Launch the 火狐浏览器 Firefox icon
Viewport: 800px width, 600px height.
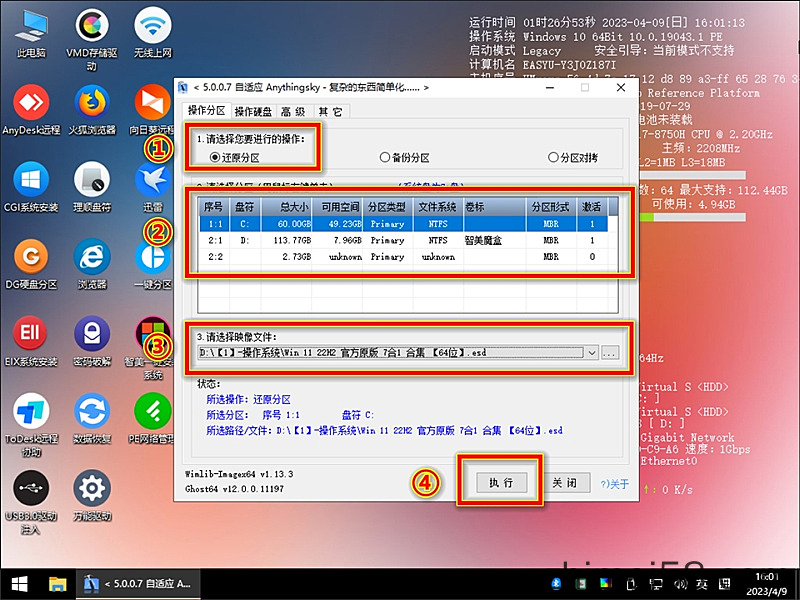click(x=92, y=110)
